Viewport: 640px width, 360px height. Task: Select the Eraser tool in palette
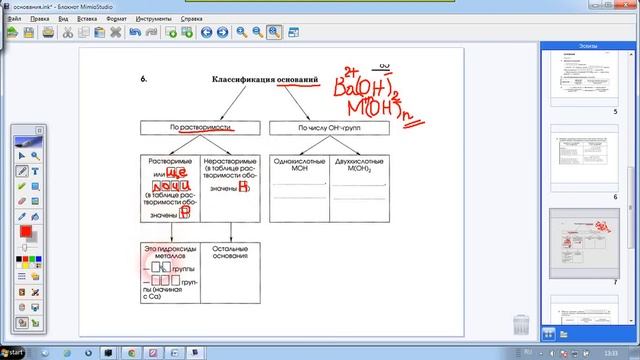22,201
